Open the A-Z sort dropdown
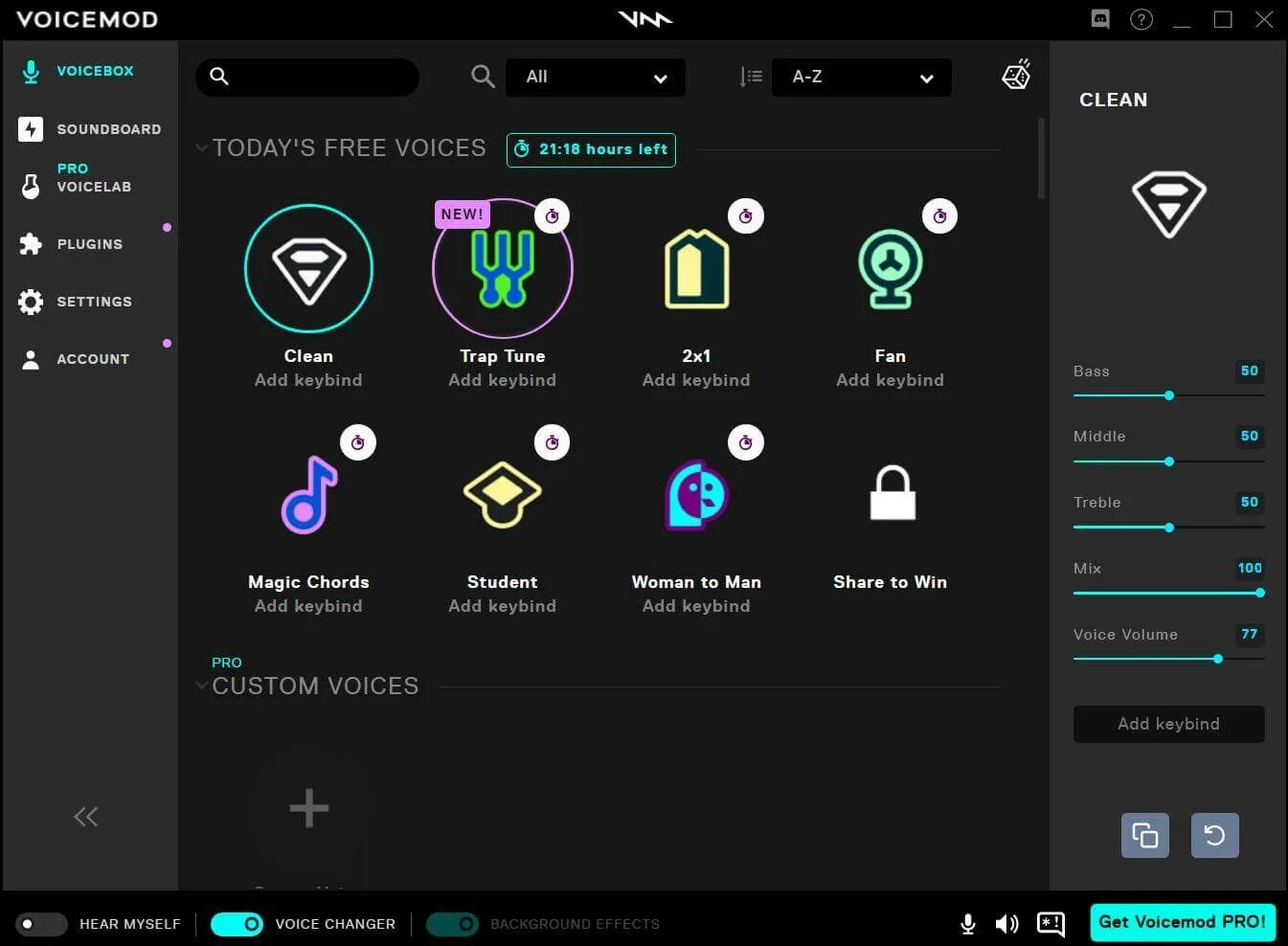This screenshot has height=946, width=1288. [x=862, y=78]
